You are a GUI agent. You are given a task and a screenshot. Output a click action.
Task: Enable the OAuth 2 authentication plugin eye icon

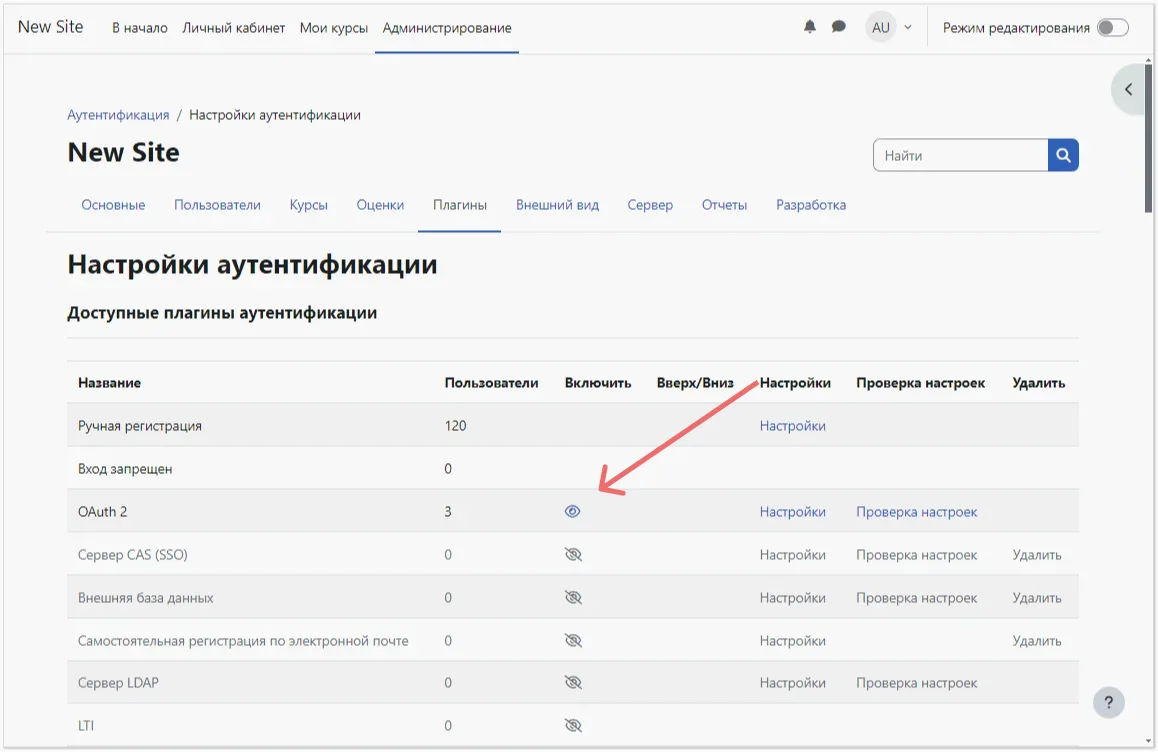click(x=572, y=510)
